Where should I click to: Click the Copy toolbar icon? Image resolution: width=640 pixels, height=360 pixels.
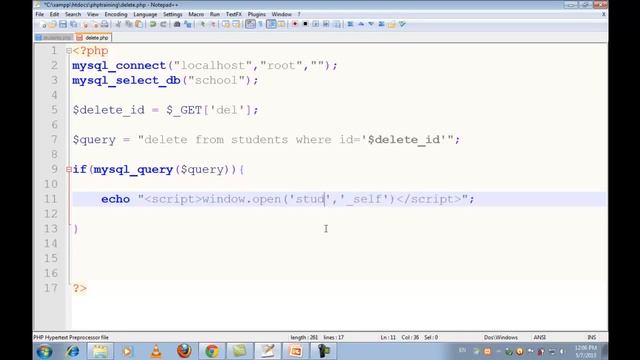pos(128,24)
